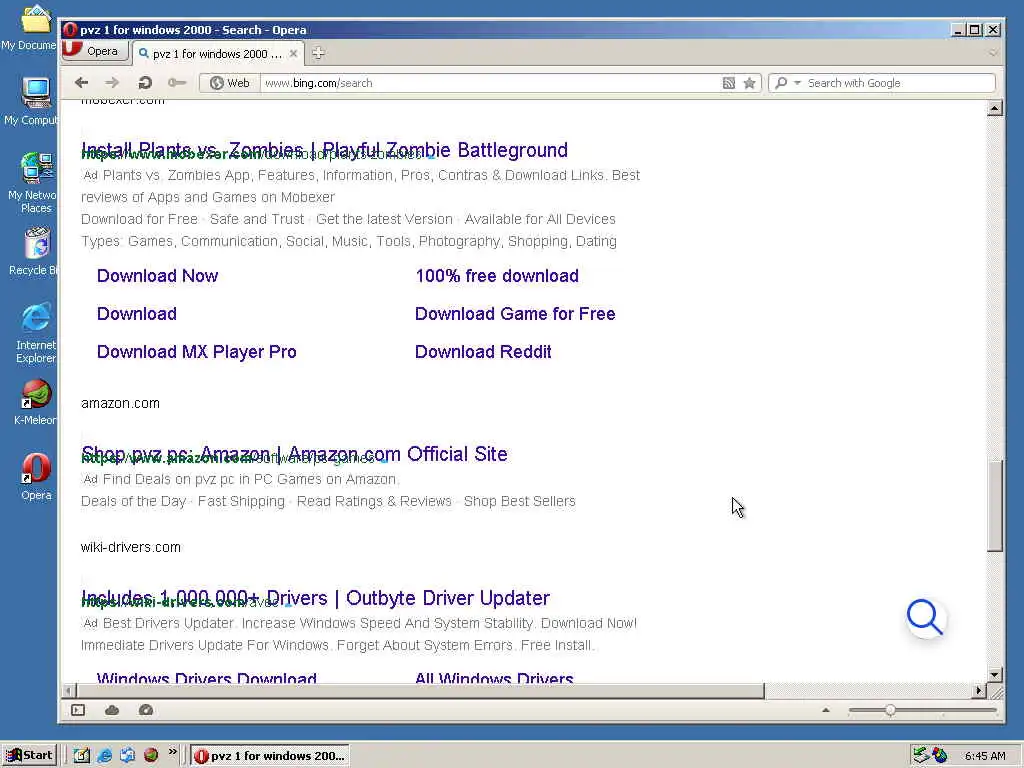This screenshot has height=768, width=1024.
Task: Open the closed tabs trash dropdown
Action: tap(993, 53)
